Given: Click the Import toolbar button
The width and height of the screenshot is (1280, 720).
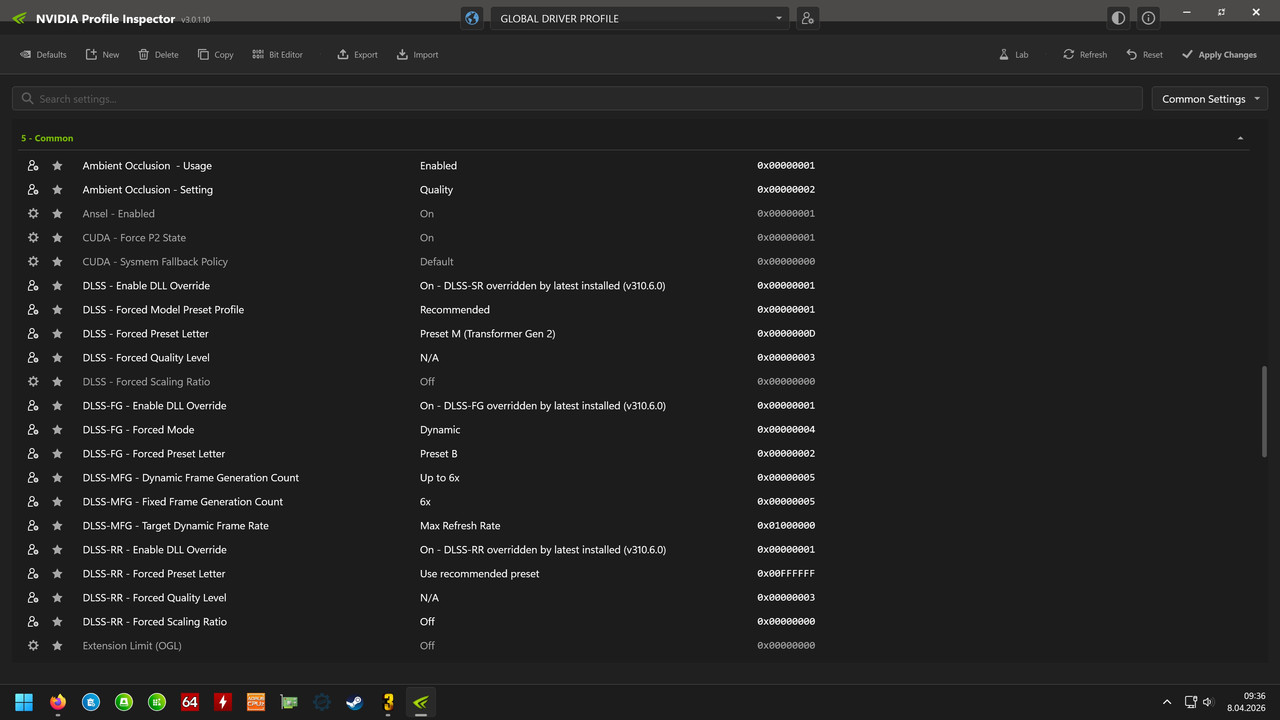Looking at the screenshot, I should [x=418, y=55].
